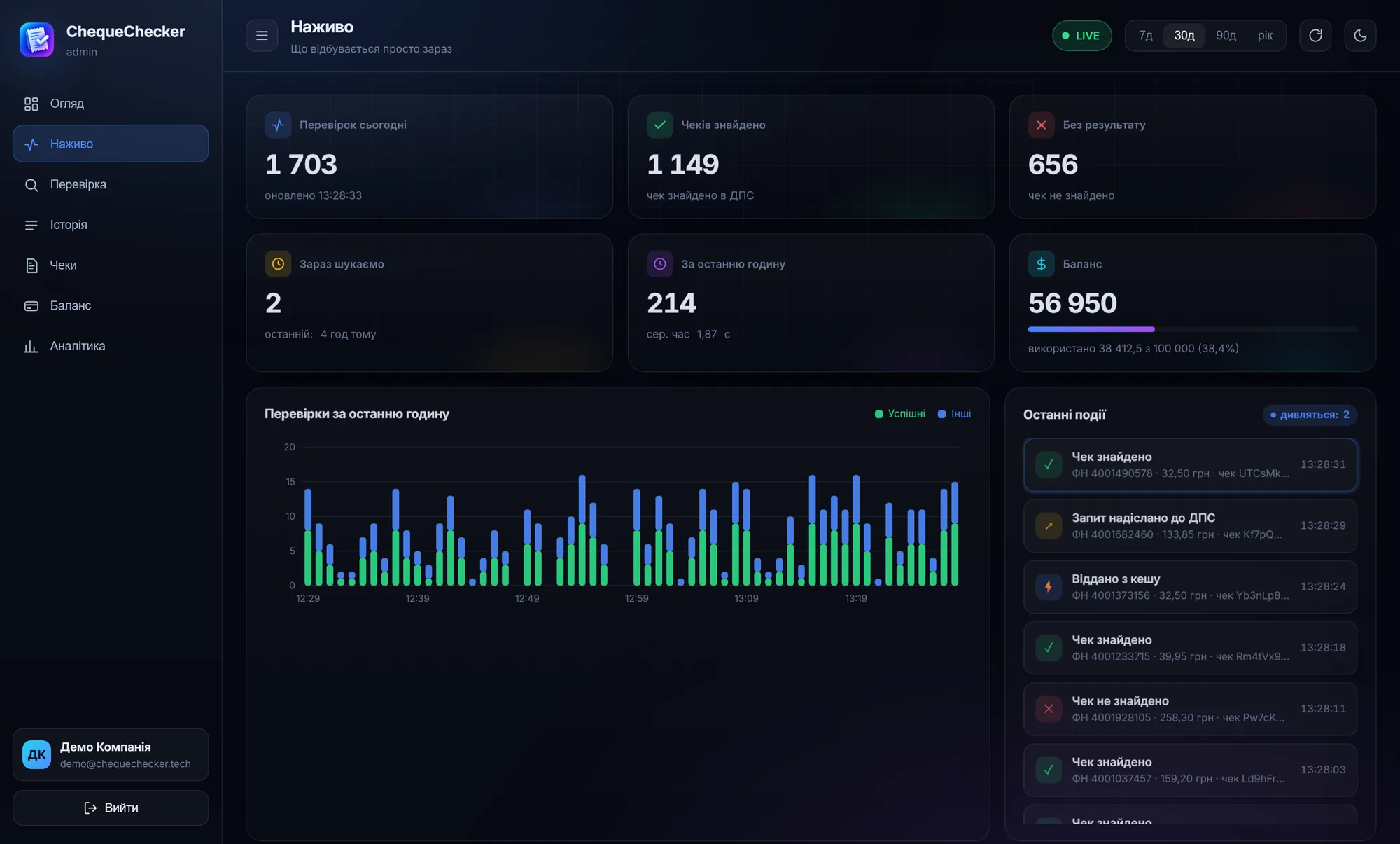Click the Чеки document icon

click(x=31, y=265)
